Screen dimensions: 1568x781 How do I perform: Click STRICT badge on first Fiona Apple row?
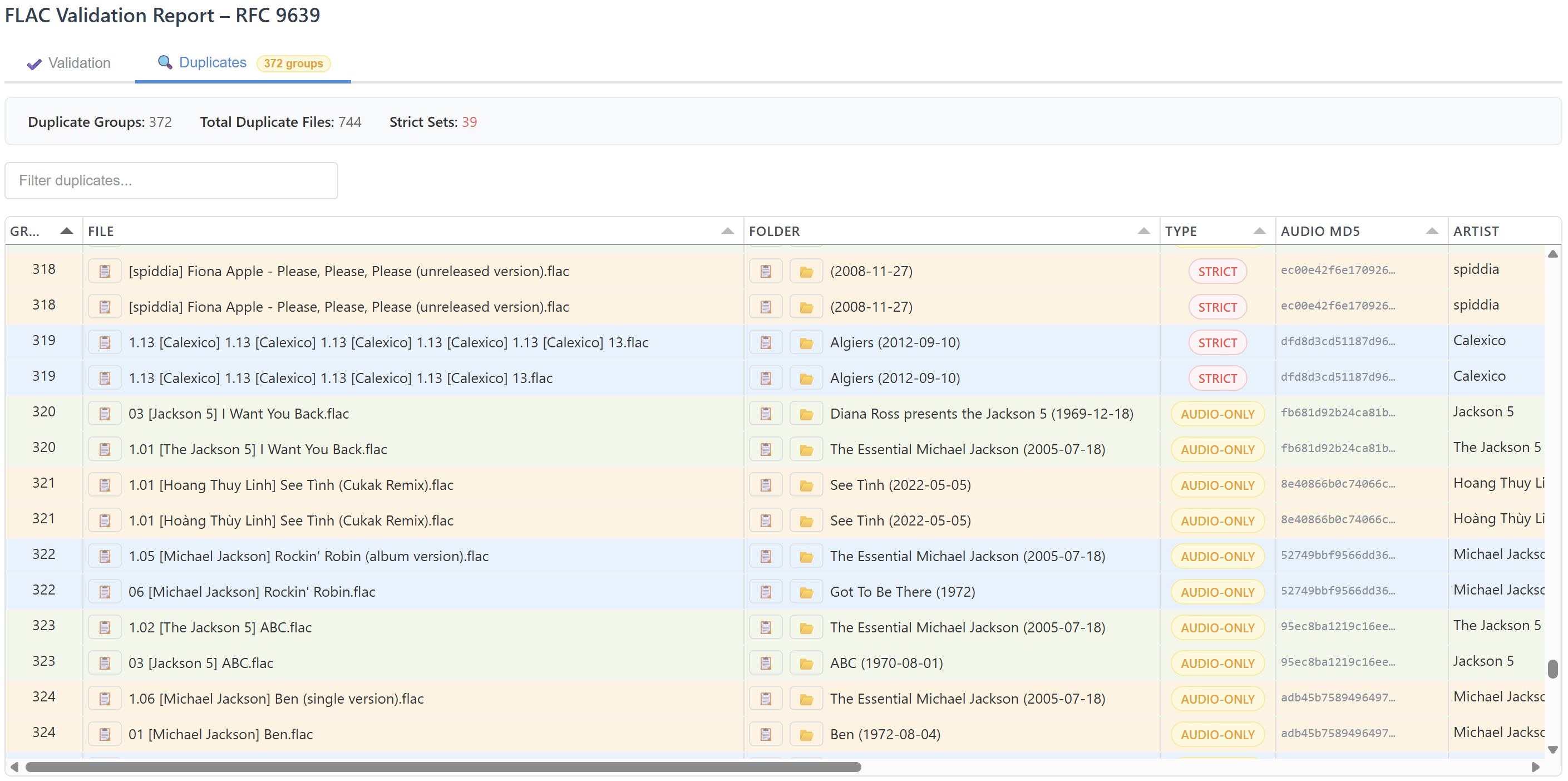coord(1217,272)
